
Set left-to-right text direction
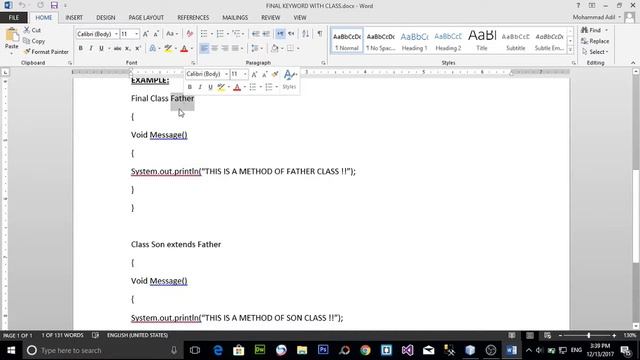(280, 34)
